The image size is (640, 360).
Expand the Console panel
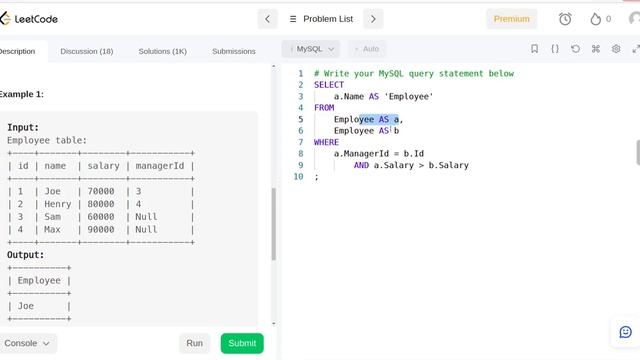27,343
